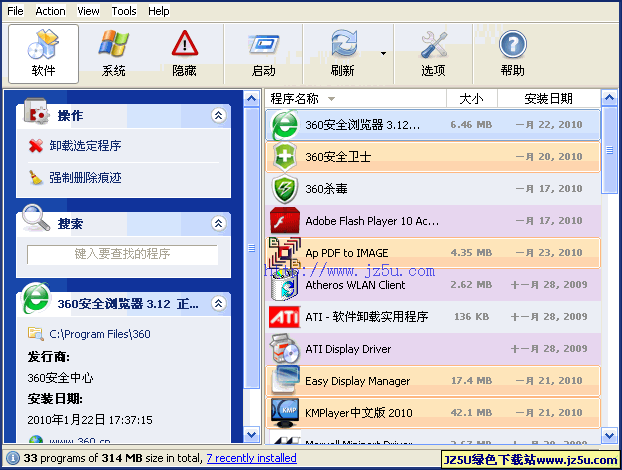Viewport: 622px width, 470px height.
Task: Open the dropdown arrow next to 刷新
Action: (x=383, y=54)
